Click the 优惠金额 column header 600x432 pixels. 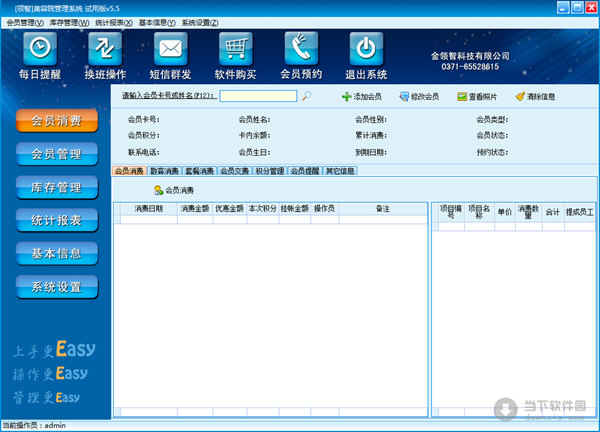pyautogui.click(x=230, y=209)
